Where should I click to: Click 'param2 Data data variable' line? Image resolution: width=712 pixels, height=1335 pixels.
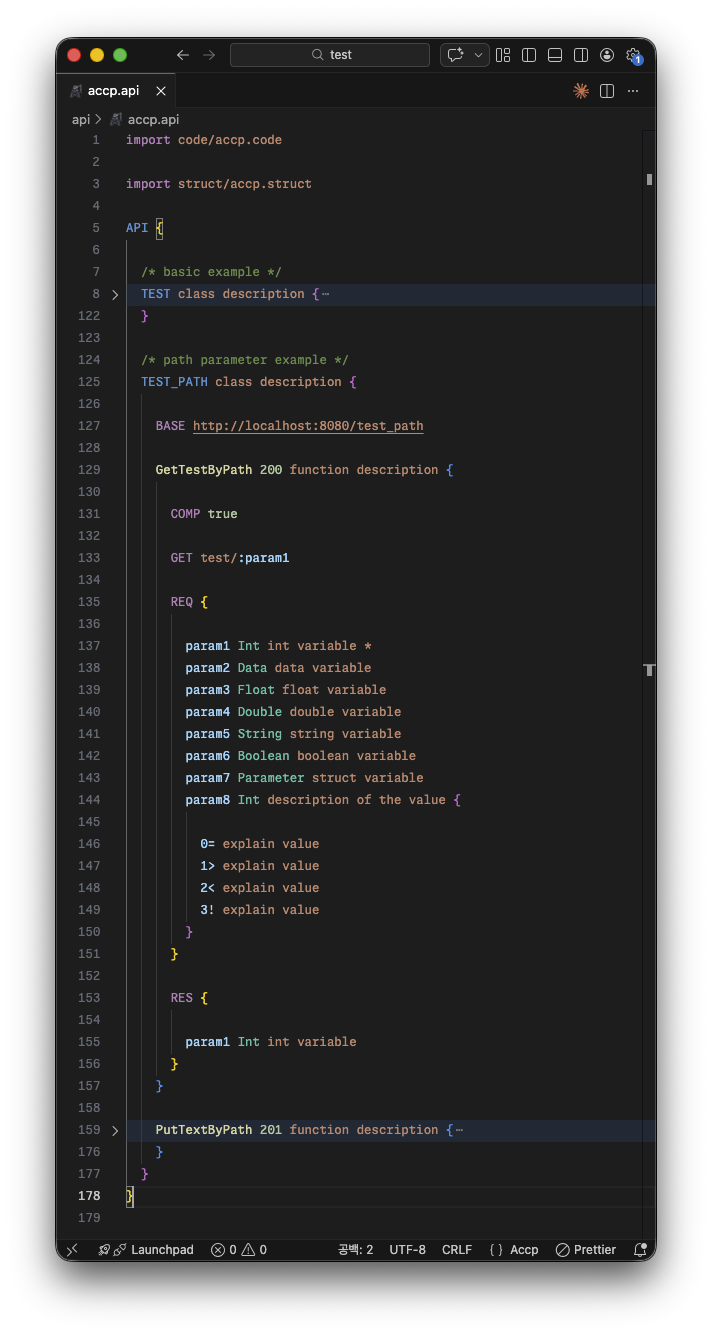(278, 668)
